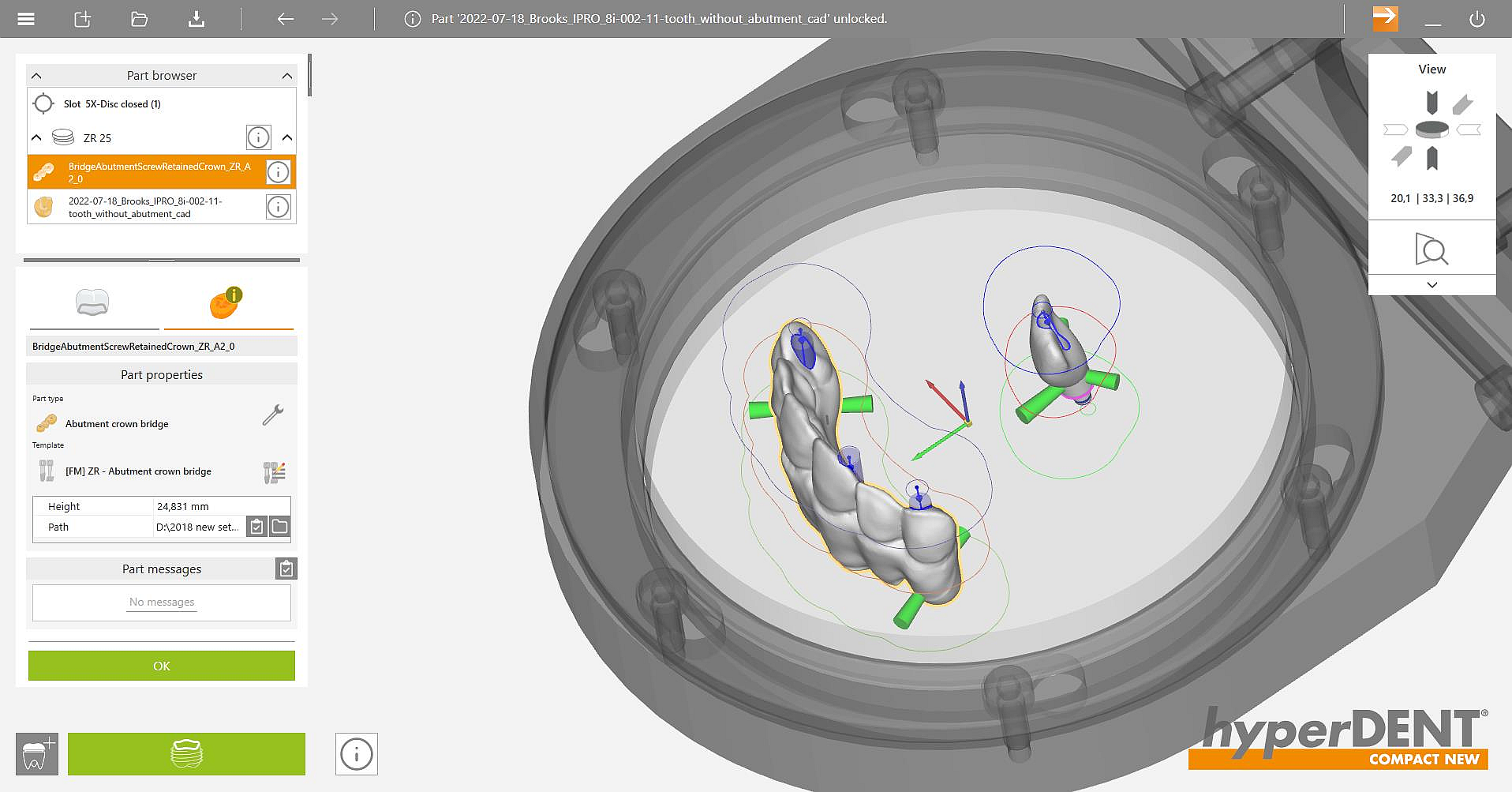Click the power exit icon
Viewport: 1512px width, 792px height.
pyautogui.click(x=1477, y=19)
